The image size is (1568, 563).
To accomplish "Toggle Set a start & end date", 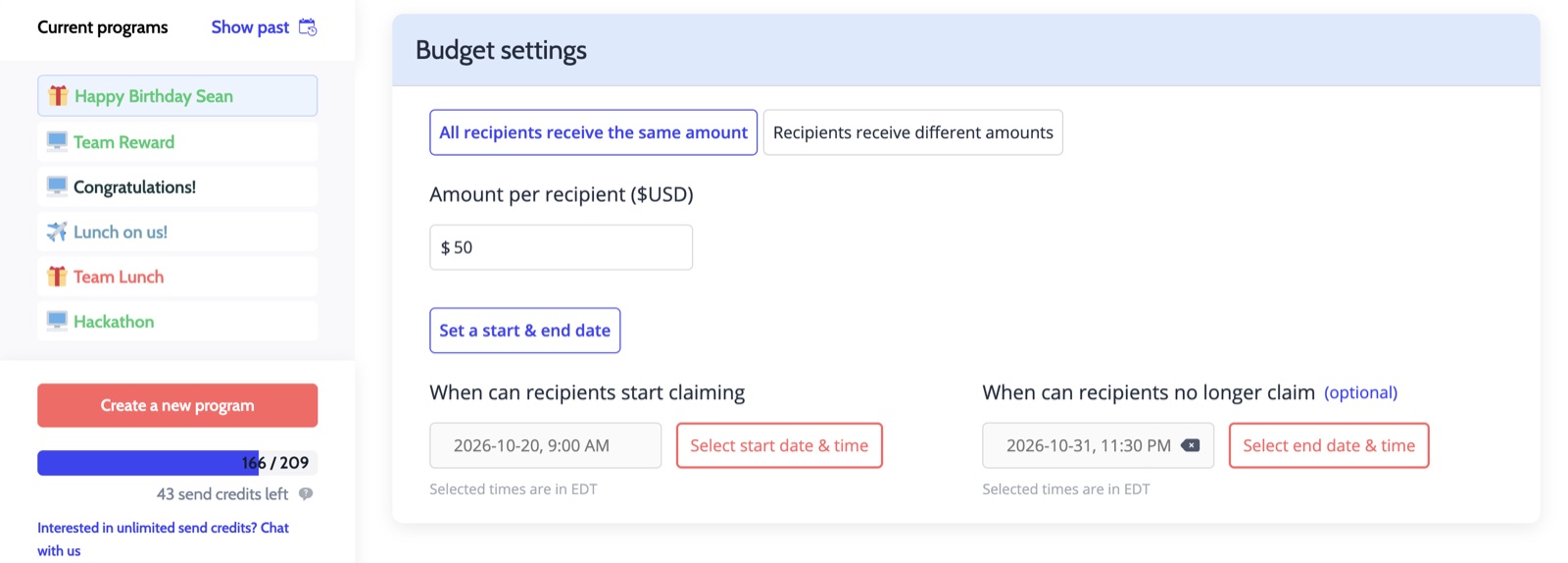I will click(x=524, y=331).
